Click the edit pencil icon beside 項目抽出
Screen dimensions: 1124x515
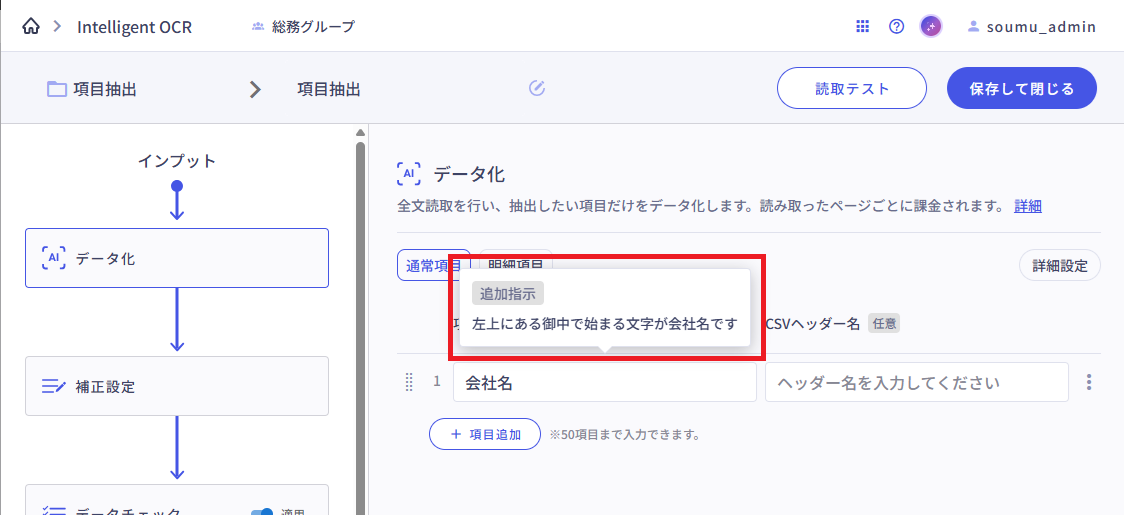click(x=536, y=88)
